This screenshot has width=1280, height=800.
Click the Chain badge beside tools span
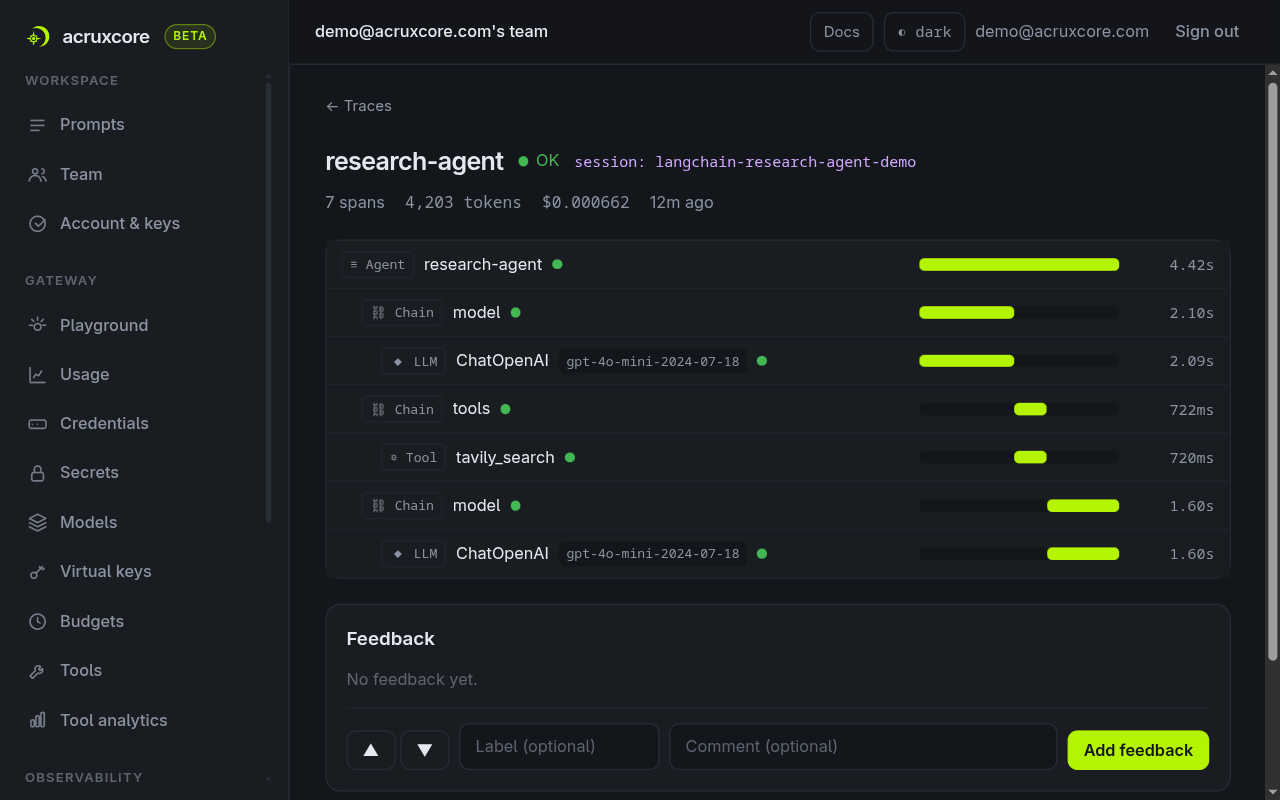tap(402, 409)
